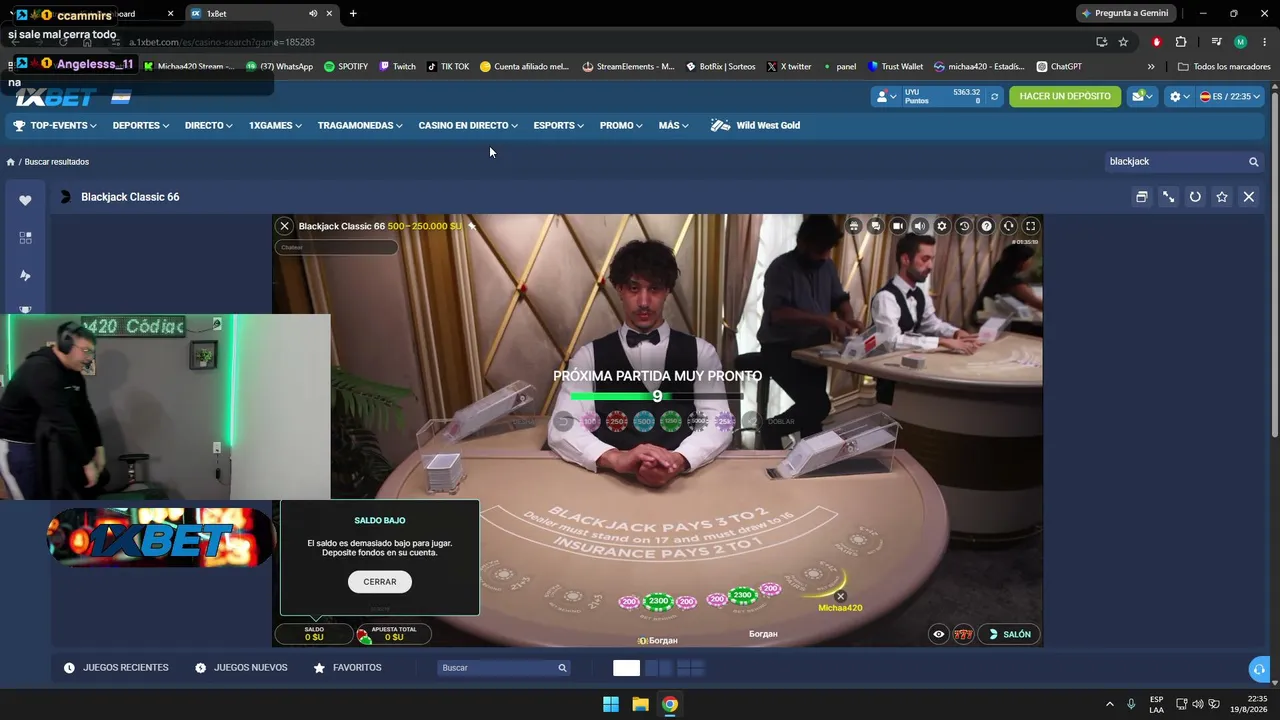Mute the 1xBet tab audio icon
The width and height of the screenshot is (1280, 720).
pyautogui.click(x=313, y=14)
